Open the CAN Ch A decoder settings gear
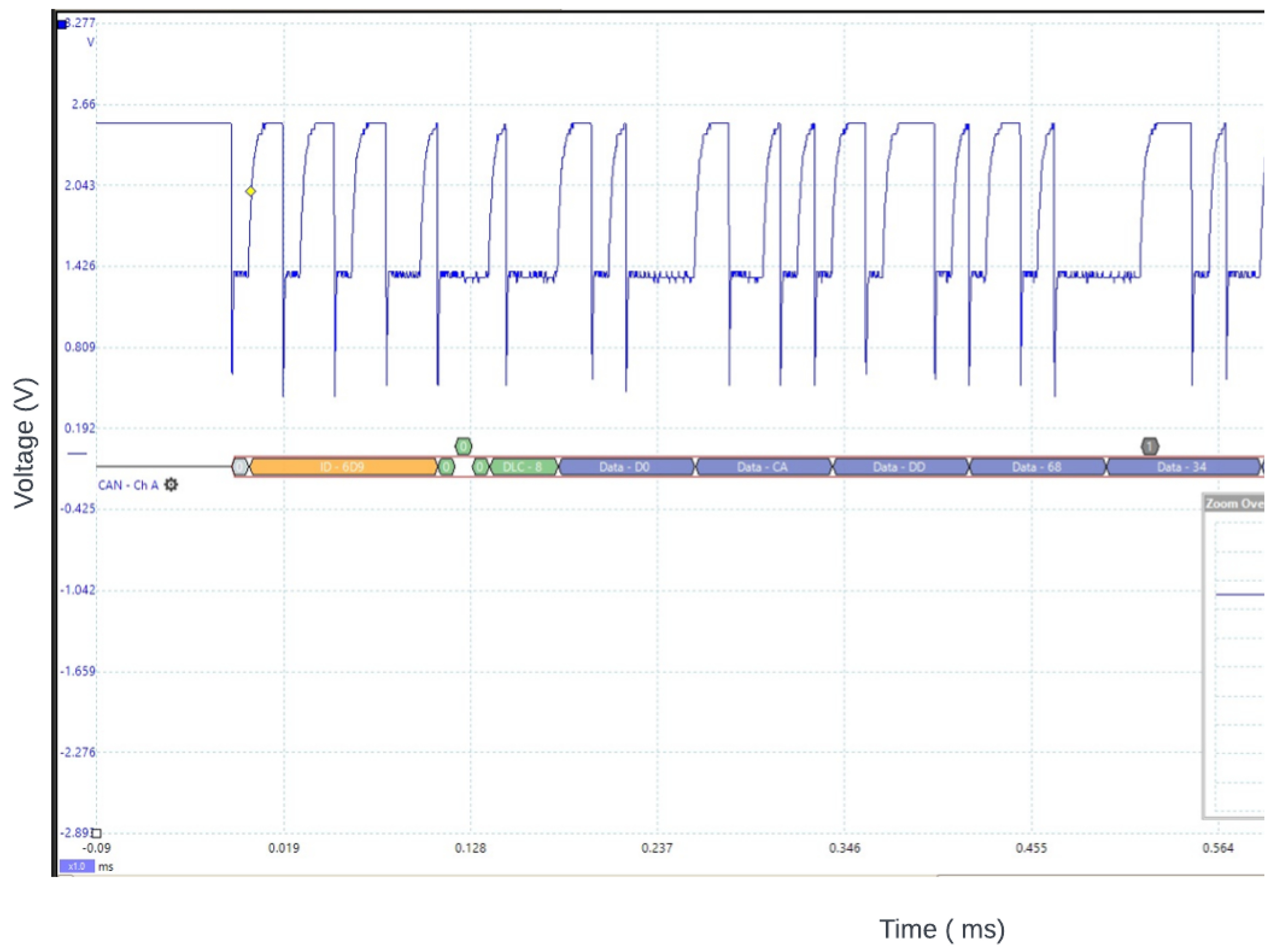1288x950 pixels. 171,485
